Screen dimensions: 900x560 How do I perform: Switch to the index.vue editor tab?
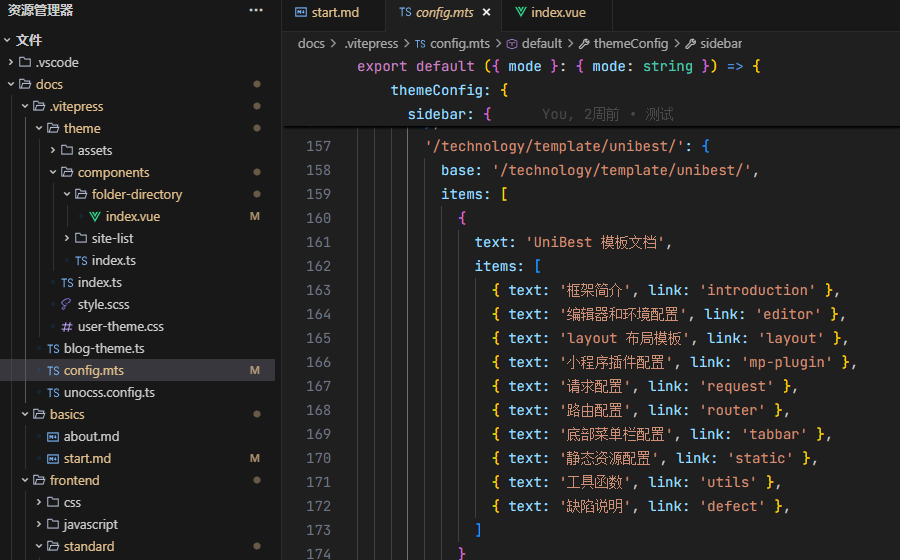557,13
